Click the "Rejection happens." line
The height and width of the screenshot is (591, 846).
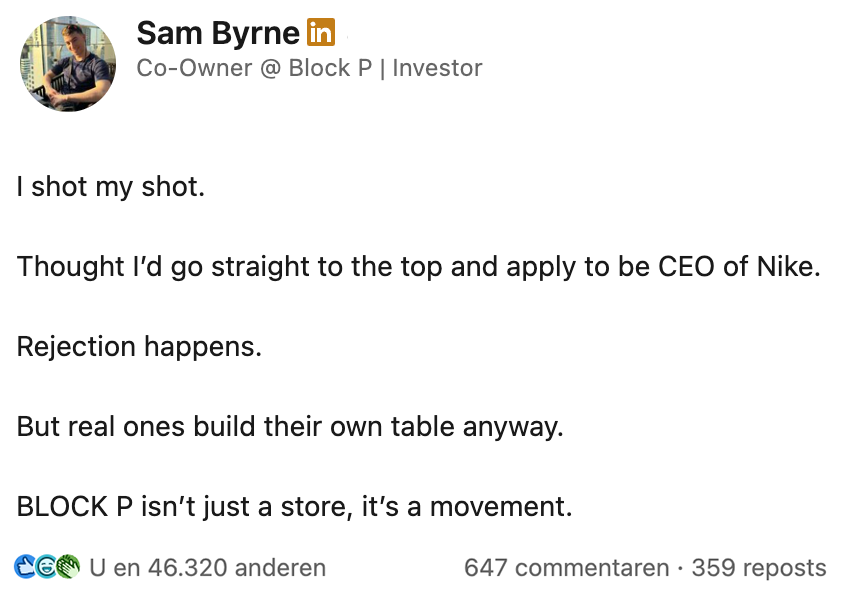139,347
